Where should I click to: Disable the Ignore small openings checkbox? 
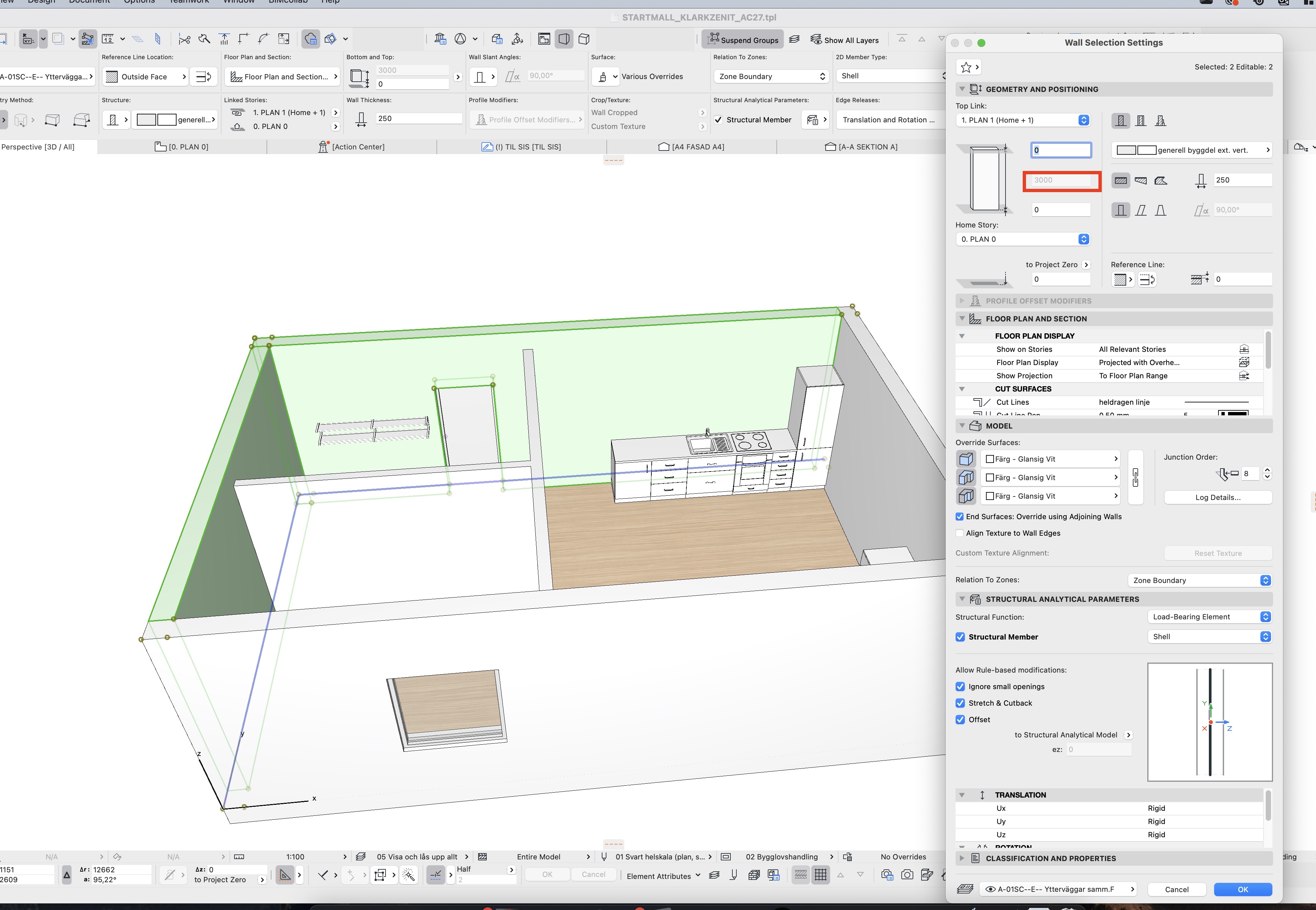pyautogui.click(x=960, y=686)
